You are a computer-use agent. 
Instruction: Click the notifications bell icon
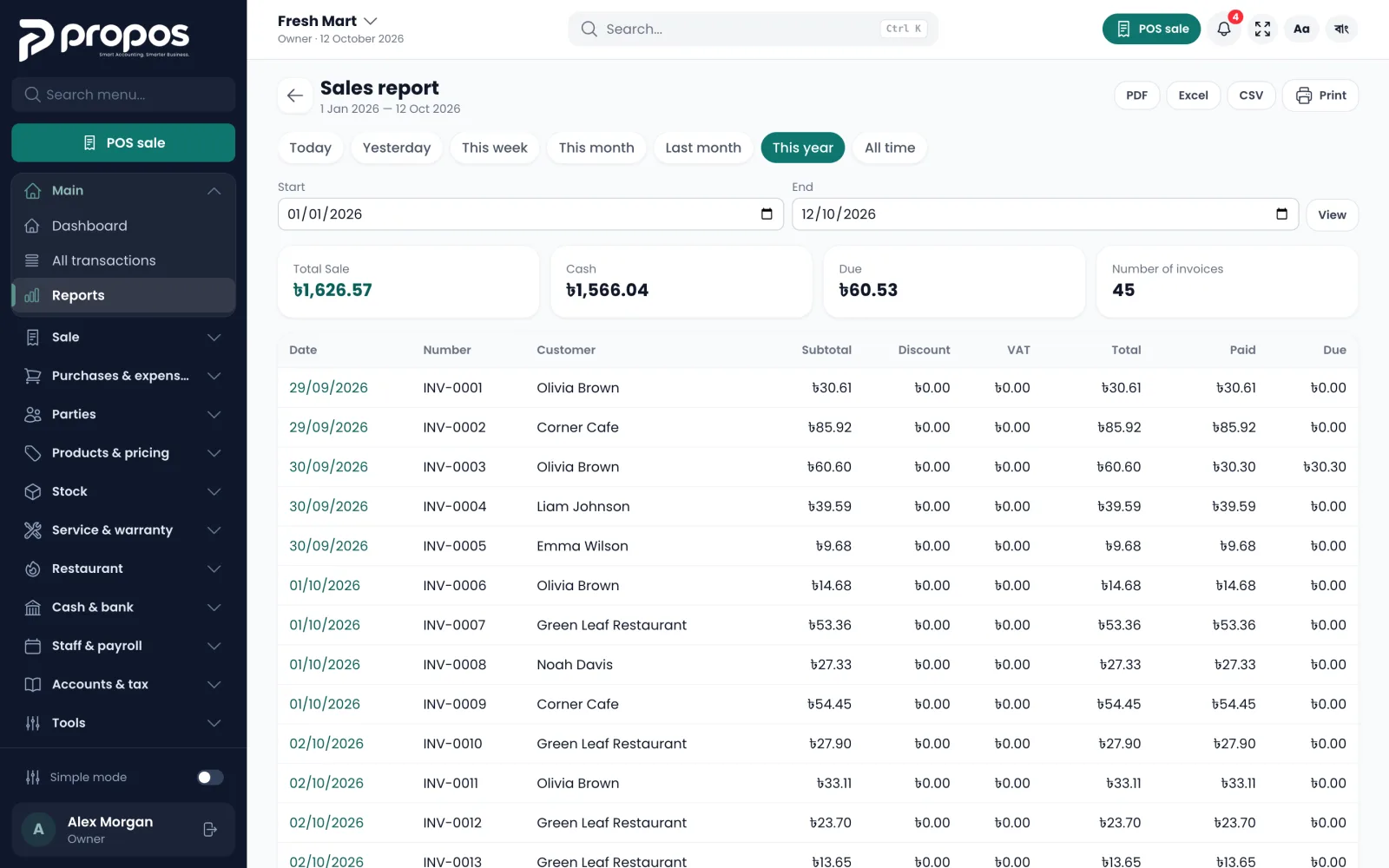(1224, 29)
